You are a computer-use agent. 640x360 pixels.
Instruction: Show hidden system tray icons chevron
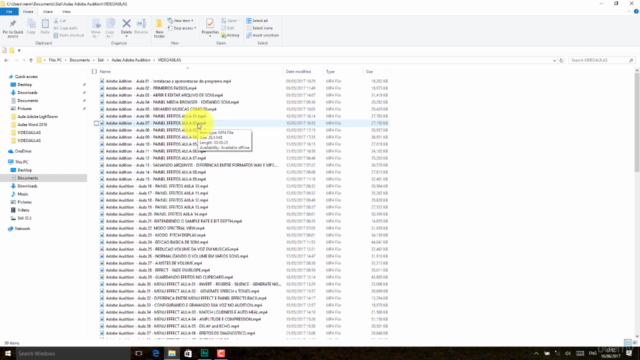(536, 353)
